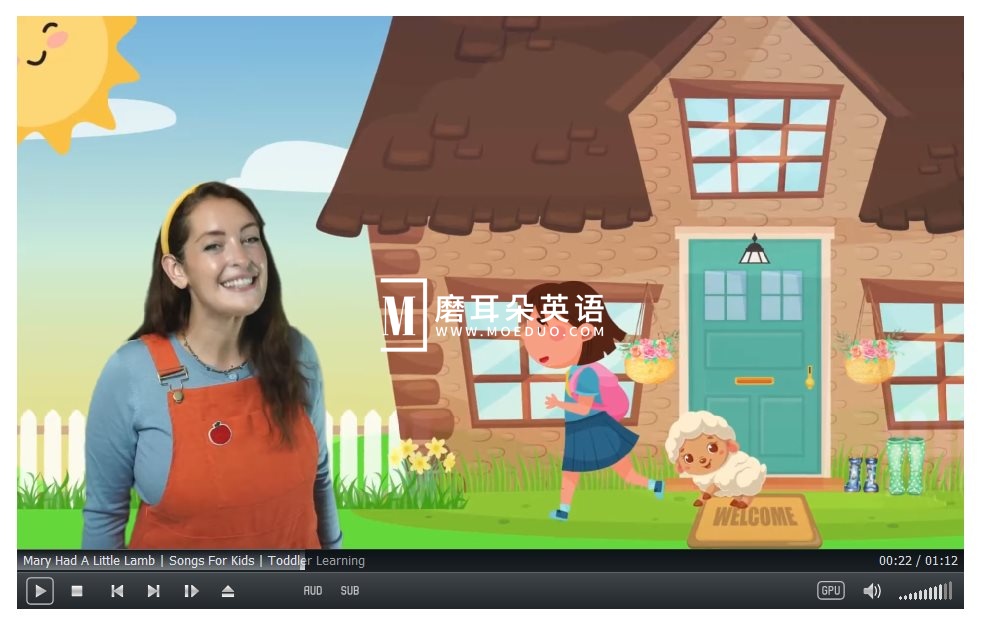Set volume to maximum on the volume bars
The height and width of the screenshot is (631, 984).
pyautogui.click(x=948, y=591)
